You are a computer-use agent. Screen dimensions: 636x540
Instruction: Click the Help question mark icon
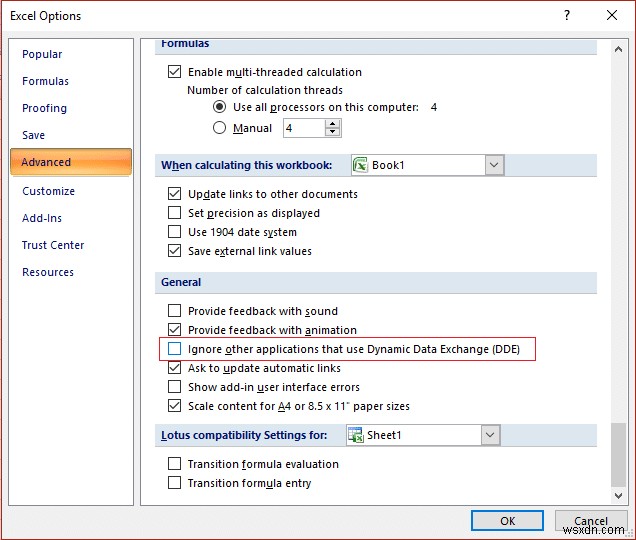(x=567, y=15)
